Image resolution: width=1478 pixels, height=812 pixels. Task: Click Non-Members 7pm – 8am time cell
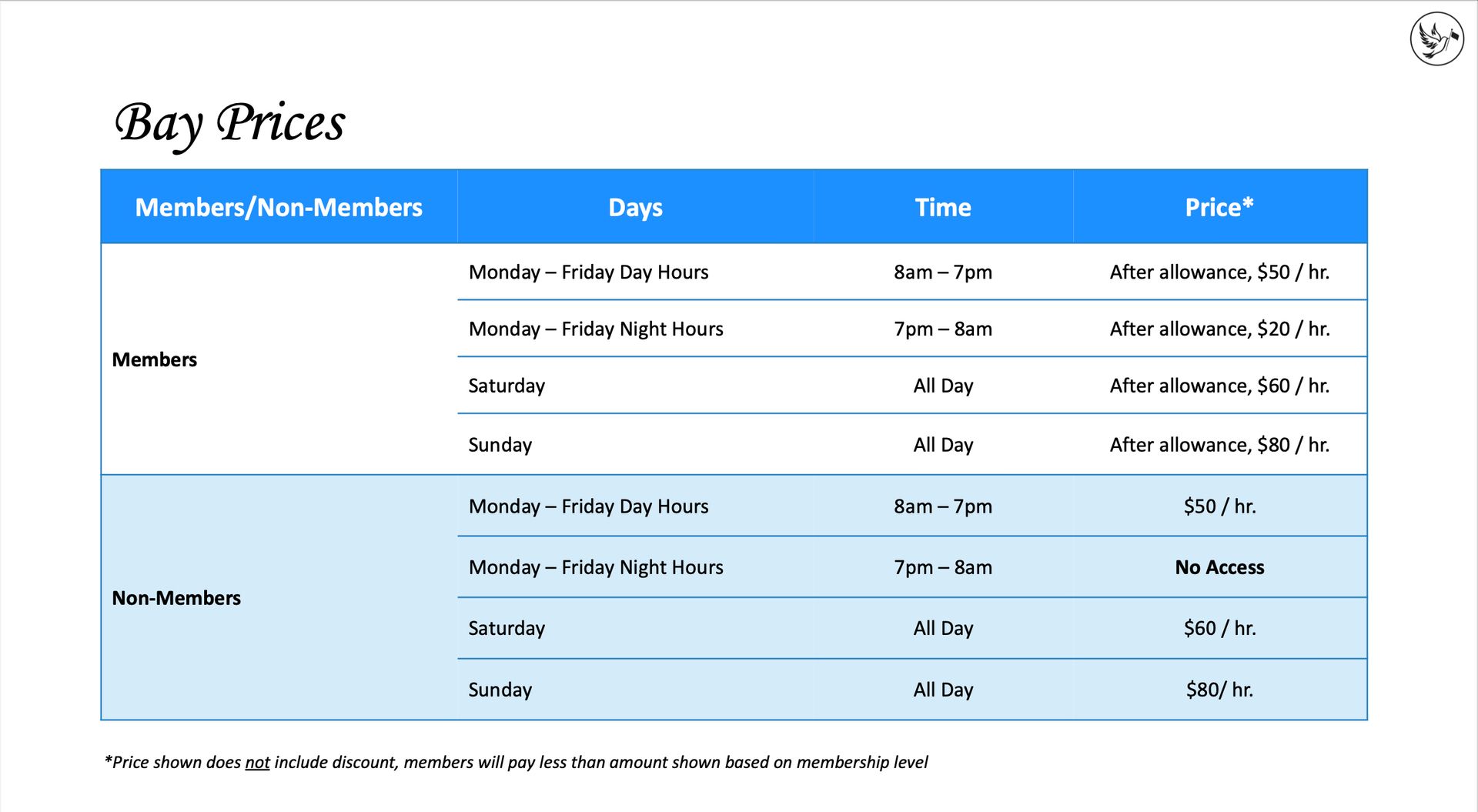(x=943, y=567)
